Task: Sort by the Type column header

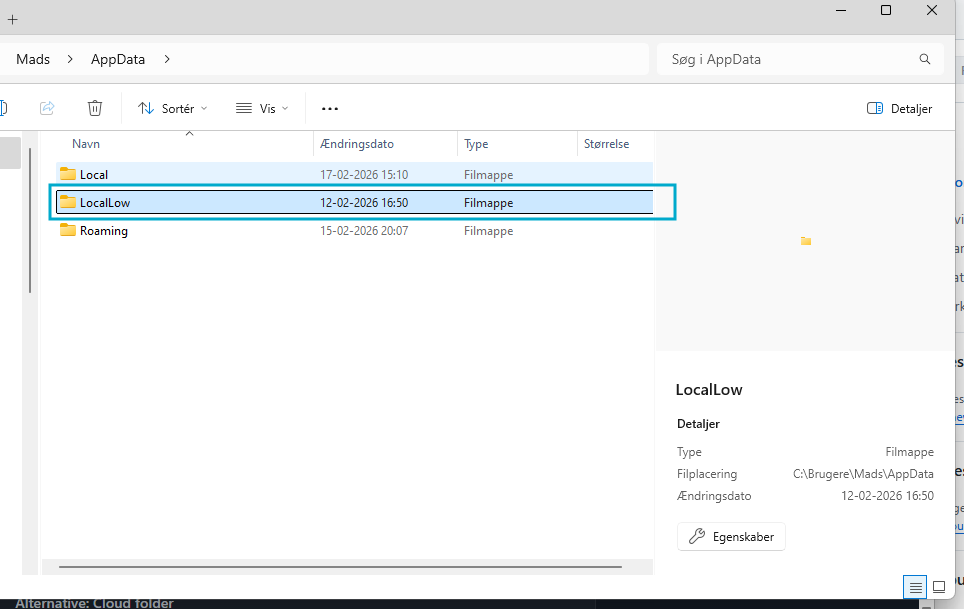Action: (x=476, y=144)
